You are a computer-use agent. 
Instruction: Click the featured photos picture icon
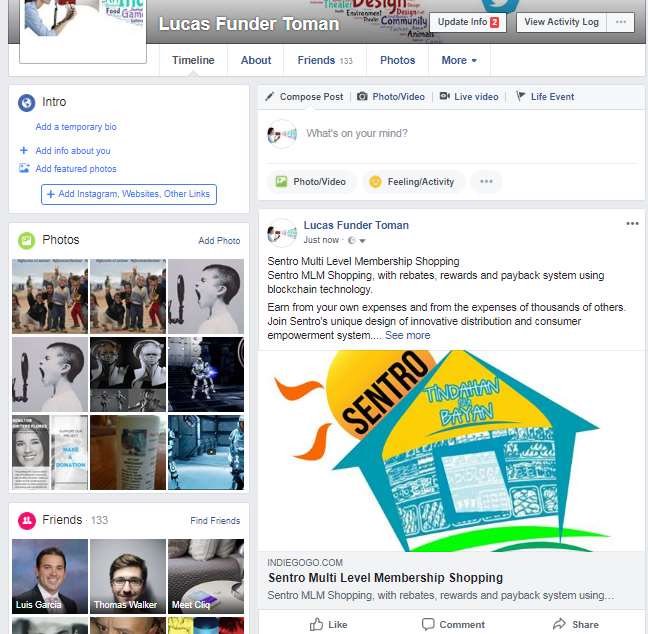(x=24, y=168)
